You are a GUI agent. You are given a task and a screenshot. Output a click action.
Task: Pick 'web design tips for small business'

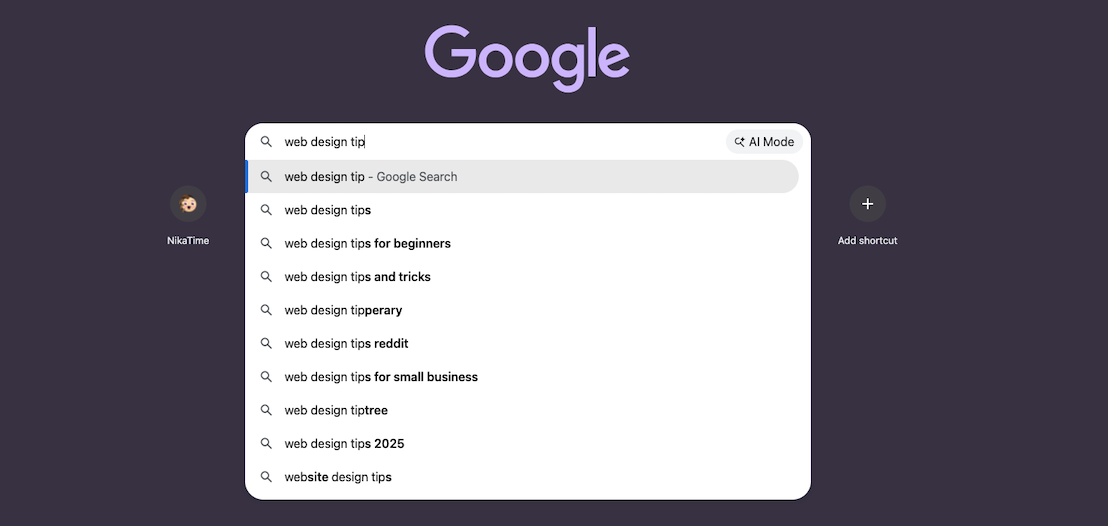pos(381,377)
